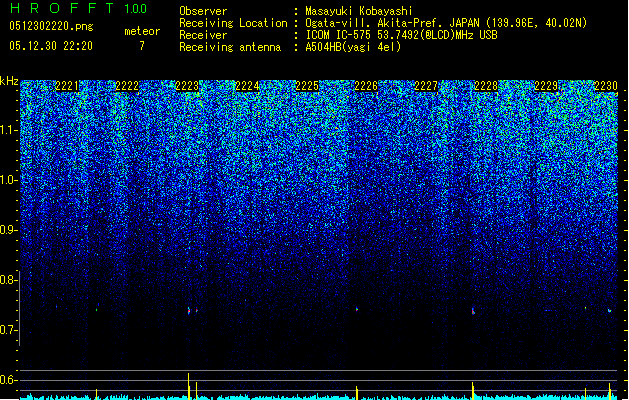The width and height of the screenshot is (629, 400).
Task: Click the 'Receiver' field label
Action: click(x=203, y=35)
